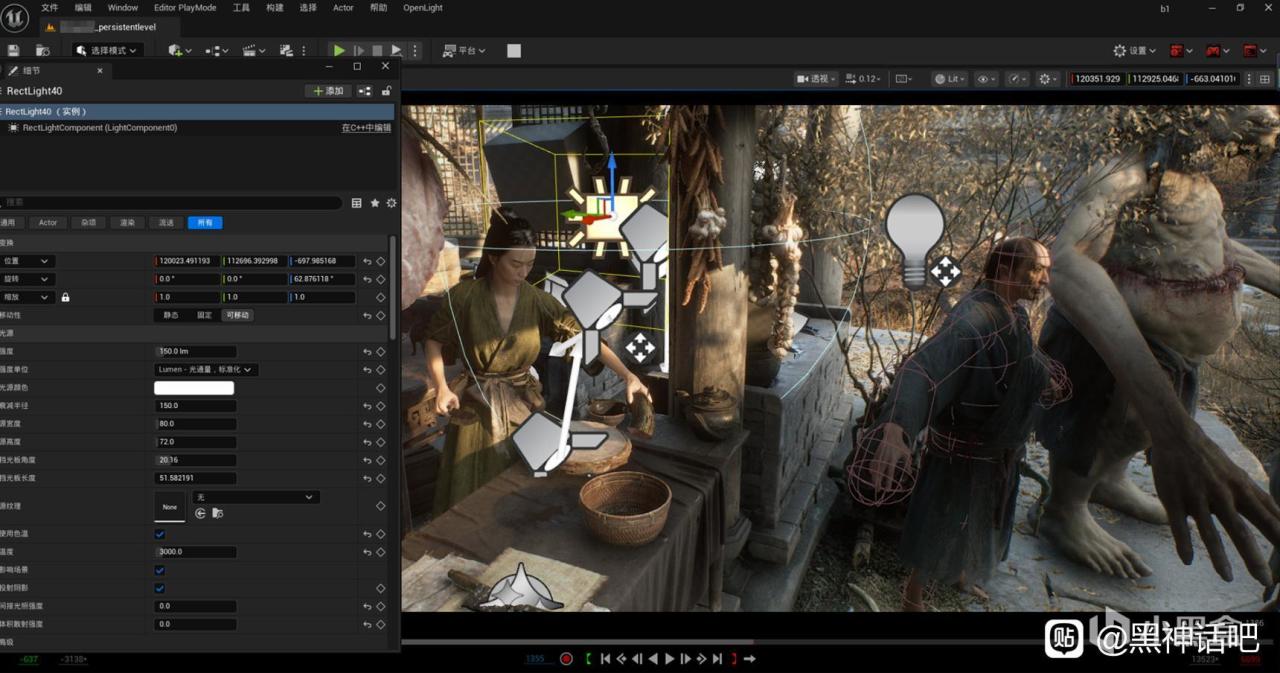Open the 选择模式 selection mode dropdown
This screenshot has width=1280, height=673.
[x=109, y=50]
